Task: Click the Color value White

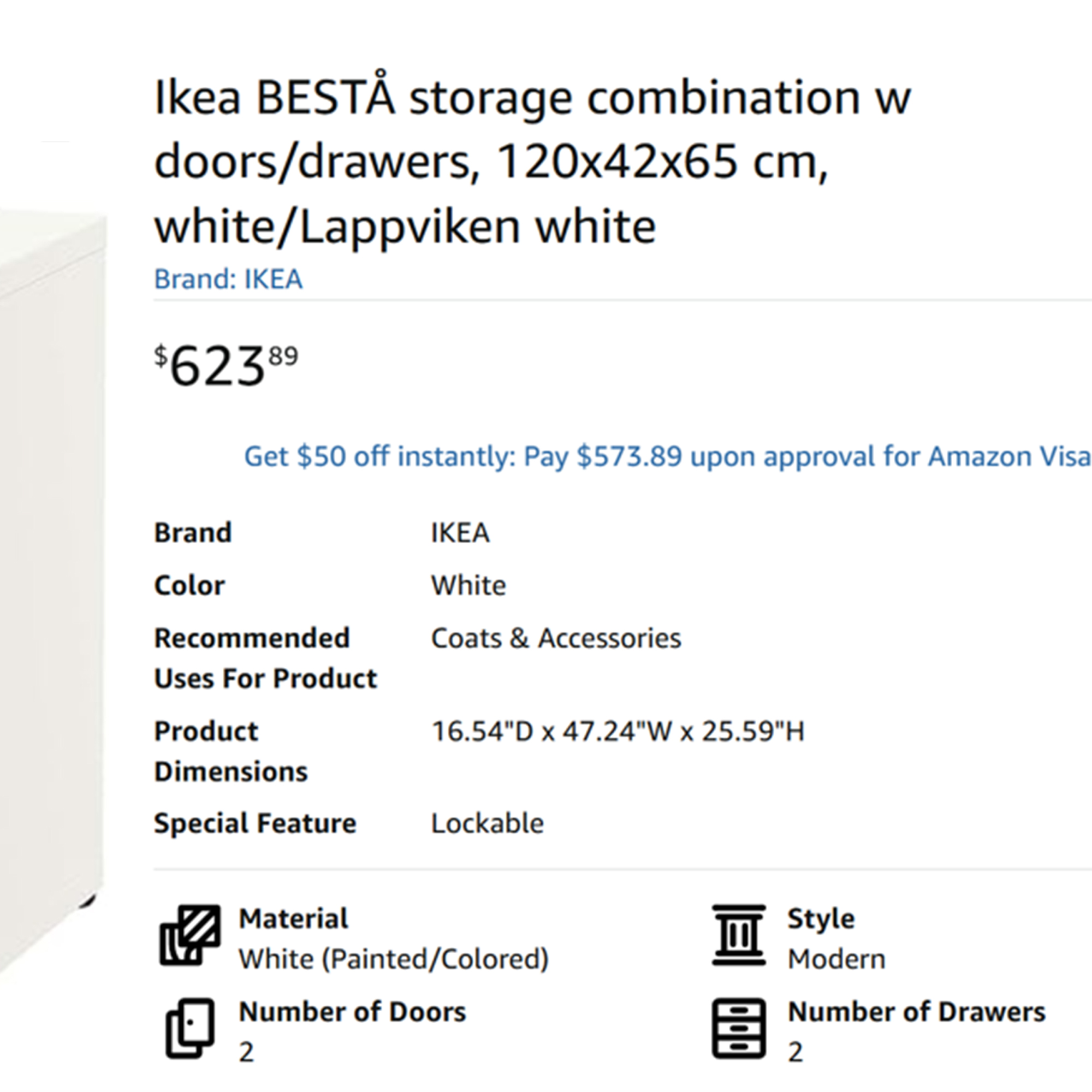Action: [x=468, y=585]
